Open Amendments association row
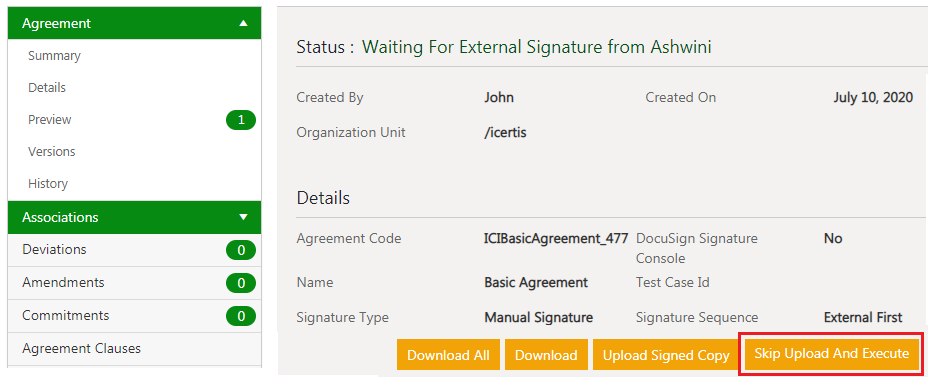 pos(134,283)
